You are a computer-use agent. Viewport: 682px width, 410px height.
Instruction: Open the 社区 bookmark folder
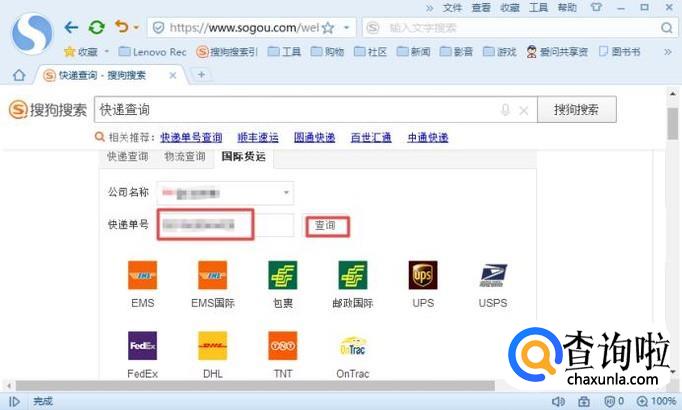[371, 52]
